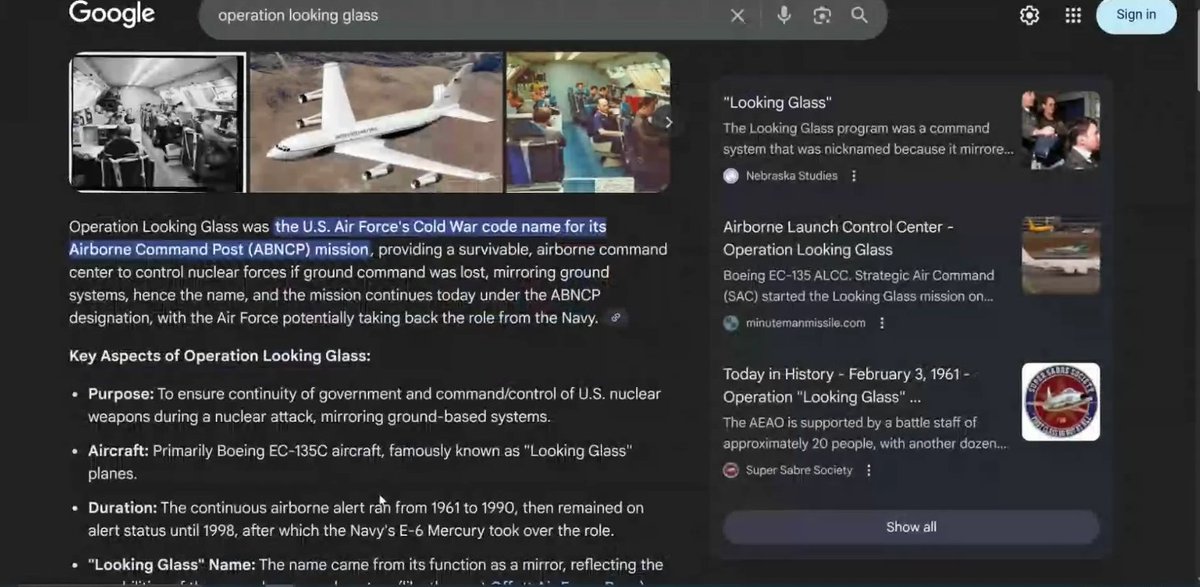This screenshot has height=587, width=1200.
Task: Click the 'Aircraft:' bullet label
Action: [x=118, y=451]
